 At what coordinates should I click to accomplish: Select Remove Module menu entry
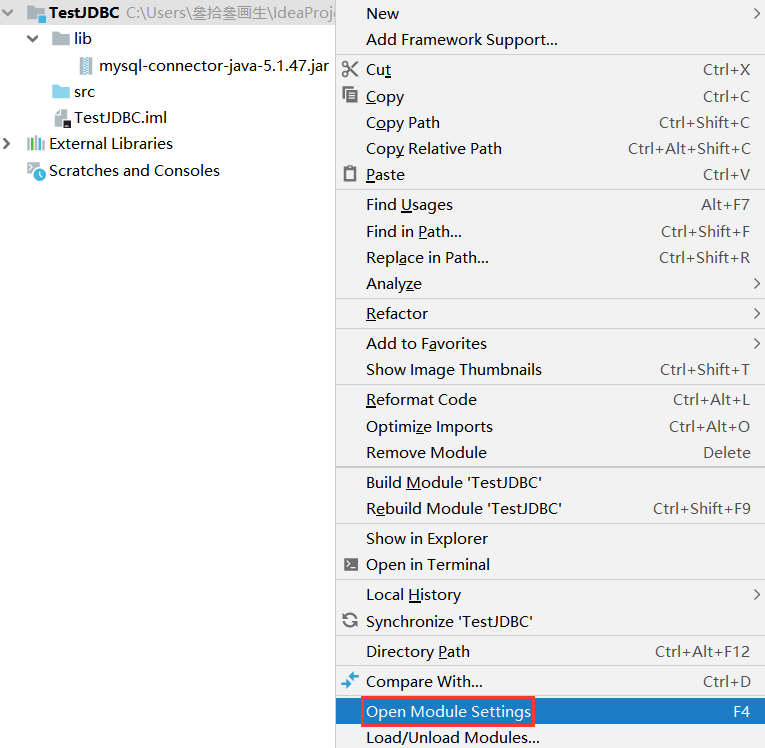[550, 452]
